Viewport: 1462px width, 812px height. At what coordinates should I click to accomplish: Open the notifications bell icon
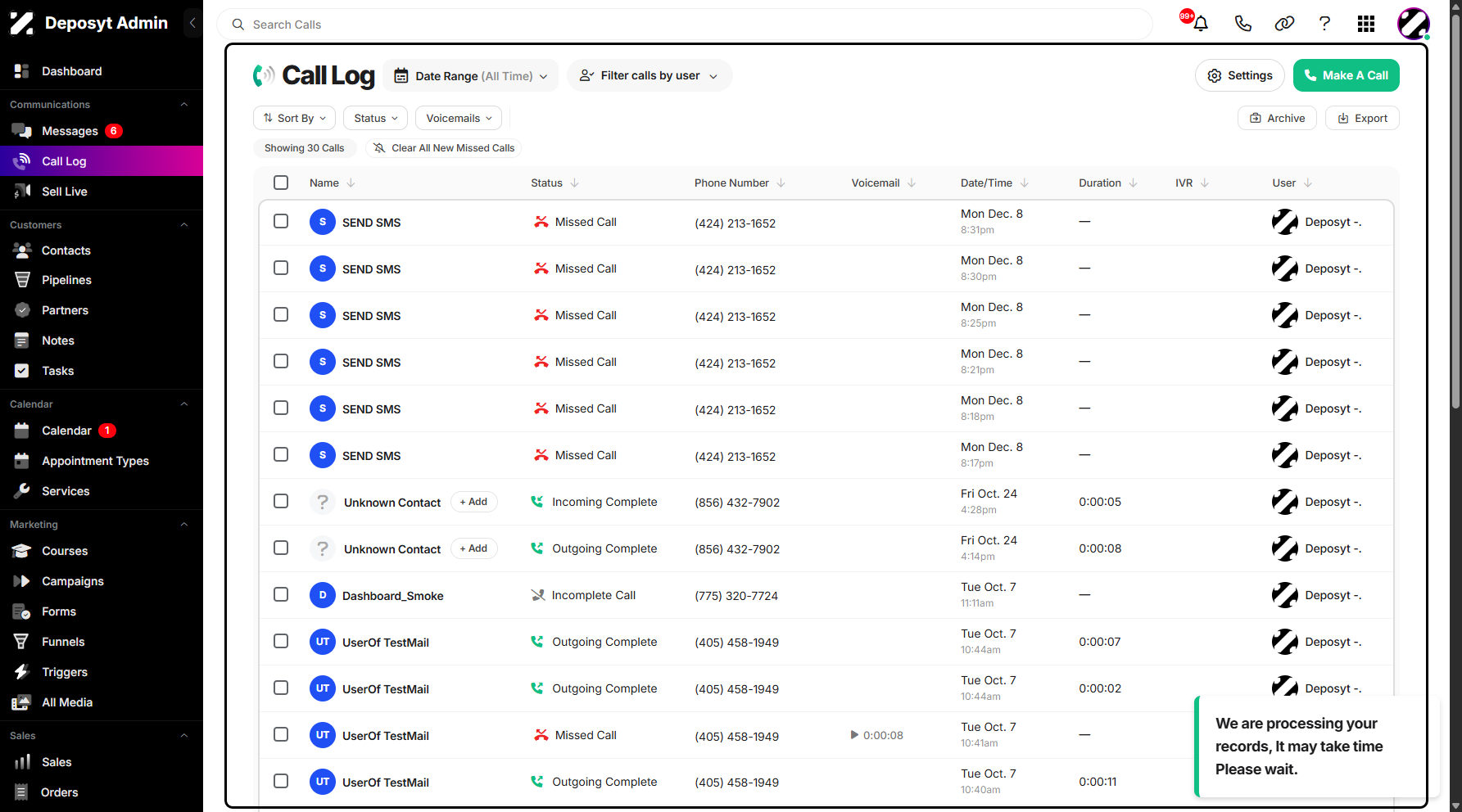[1201, 24]
